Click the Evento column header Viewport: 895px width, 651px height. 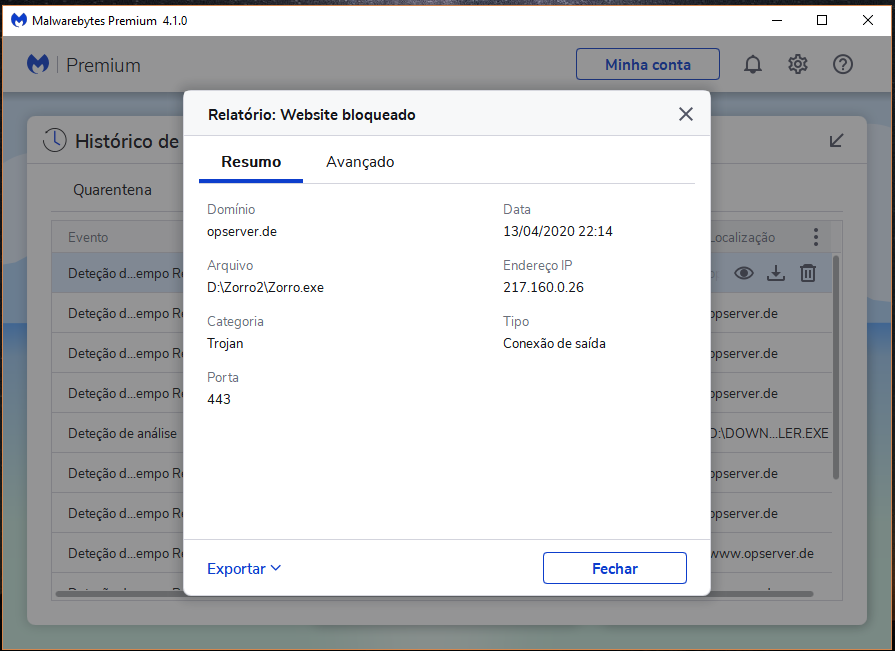[88, 237]
